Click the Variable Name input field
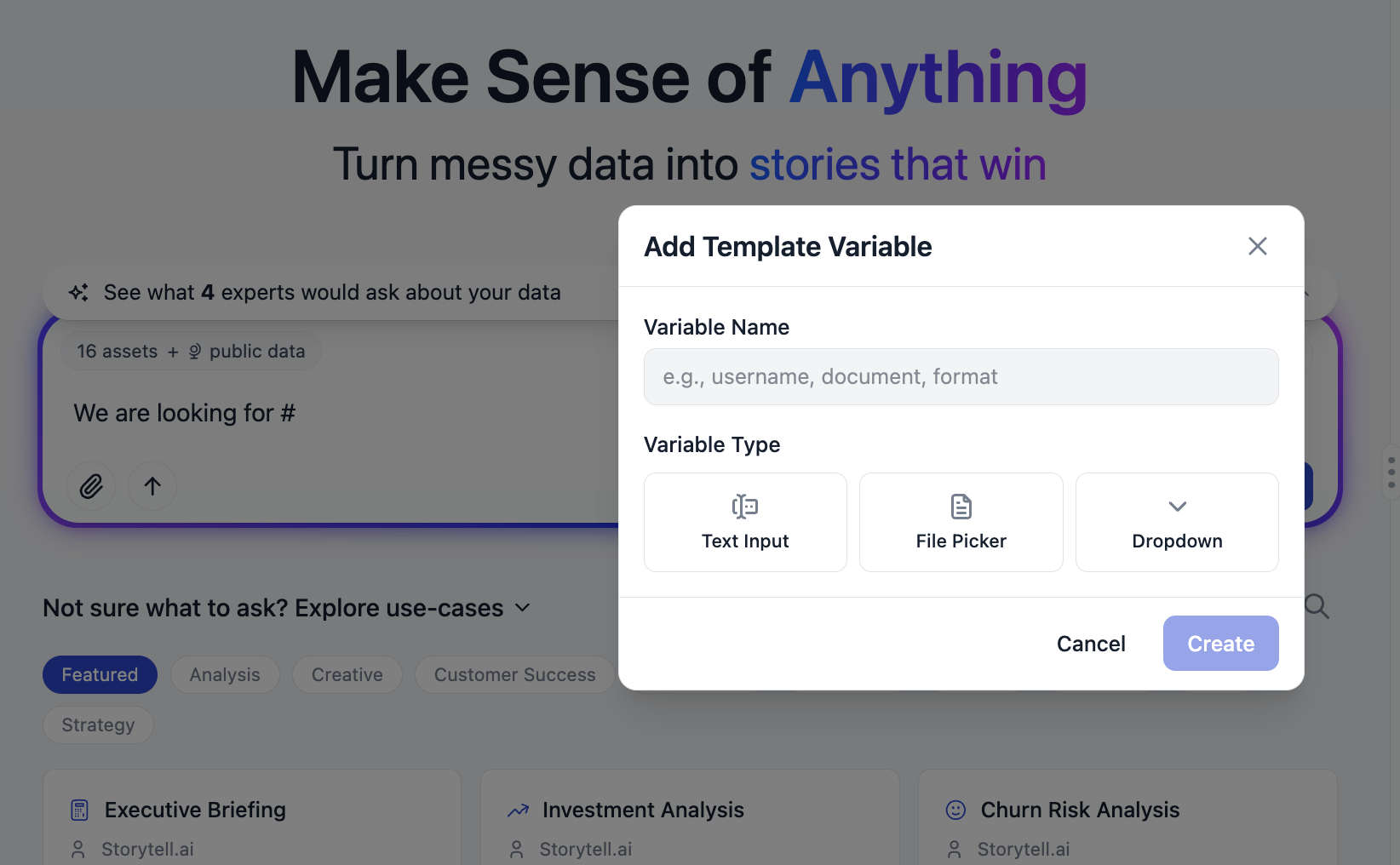The height and width of the screenshot is (865, 1400). point(961,376)
